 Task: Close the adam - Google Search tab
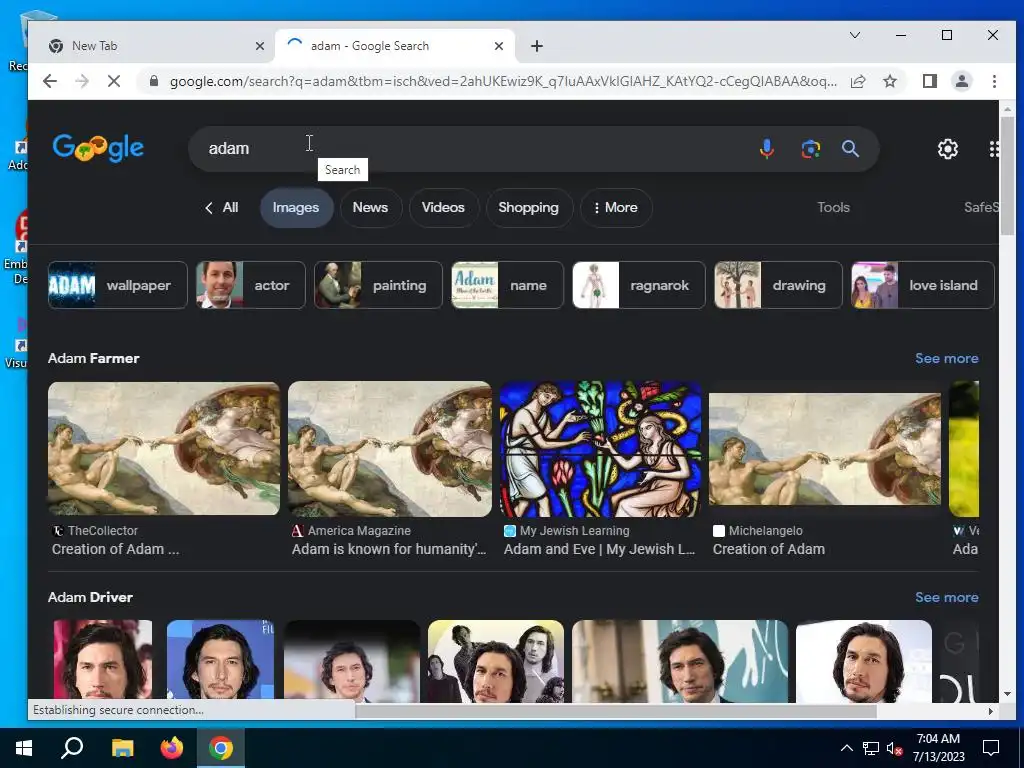499,46
